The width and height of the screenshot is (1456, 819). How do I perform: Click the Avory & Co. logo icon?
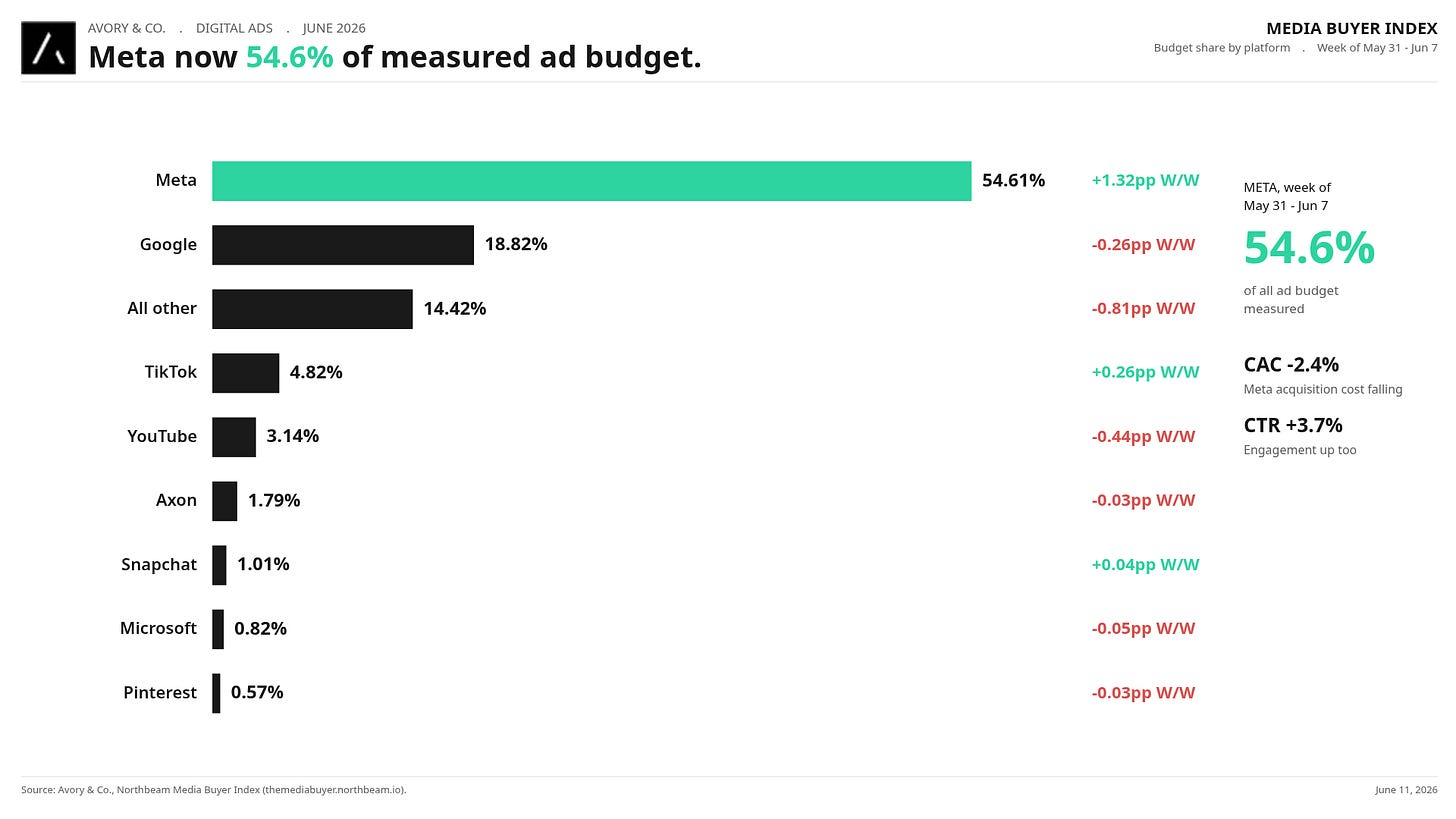click(x=48, y=48)
